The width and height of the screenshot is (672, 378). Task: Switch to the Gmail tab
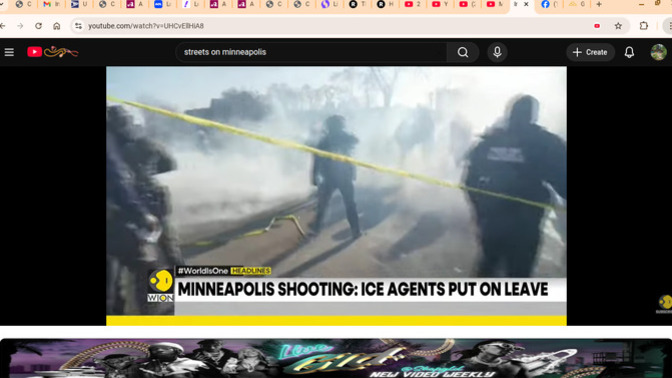(x=51, y=4)
